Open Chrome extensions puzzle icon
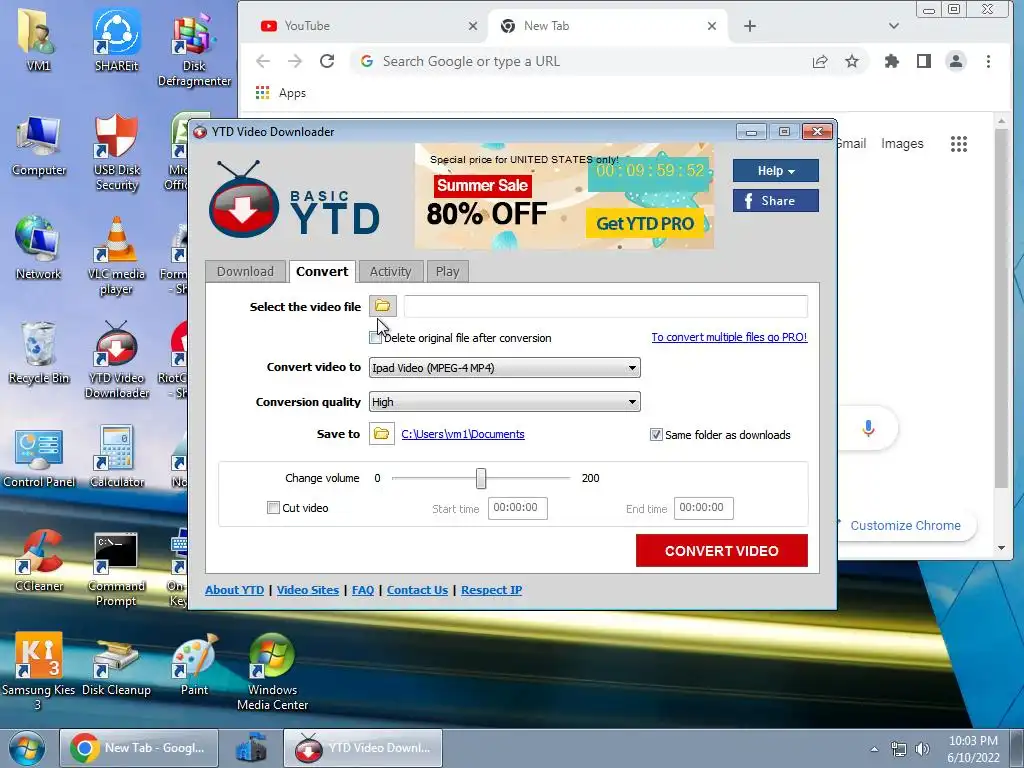The height and width of the screenshot is (768, 1024). (x=891, y=61)
